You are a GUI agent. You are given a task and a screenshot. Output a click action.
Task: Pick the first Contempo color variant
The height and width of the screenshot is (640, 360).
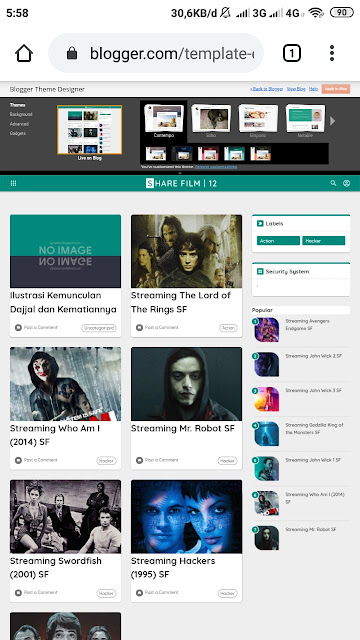pyautogui.click(x=156, y=154)
